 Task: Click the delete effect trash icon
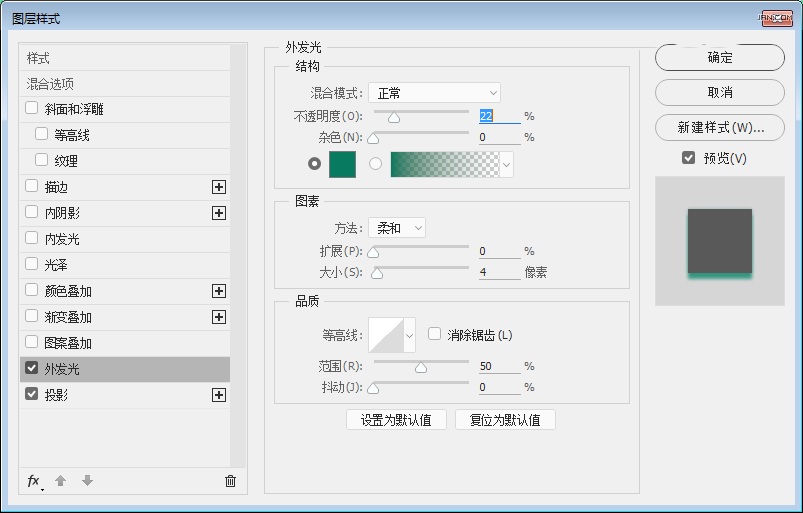(x=230, y=481)
